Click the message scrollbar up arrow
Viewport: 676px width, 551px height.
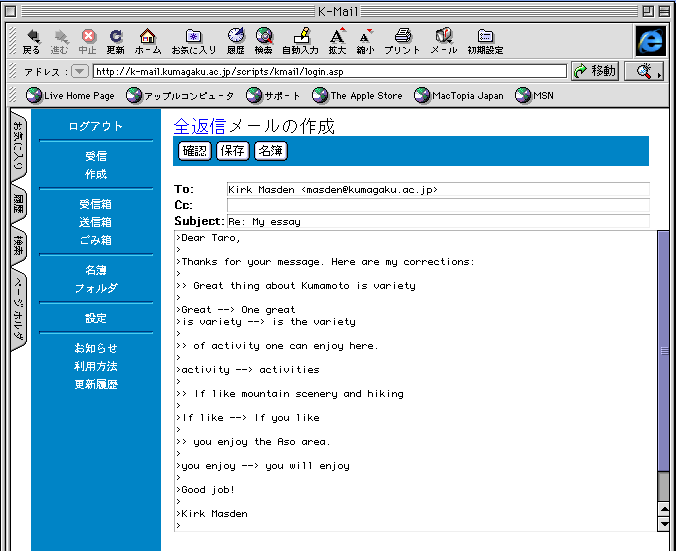click(x=664, y=509)
